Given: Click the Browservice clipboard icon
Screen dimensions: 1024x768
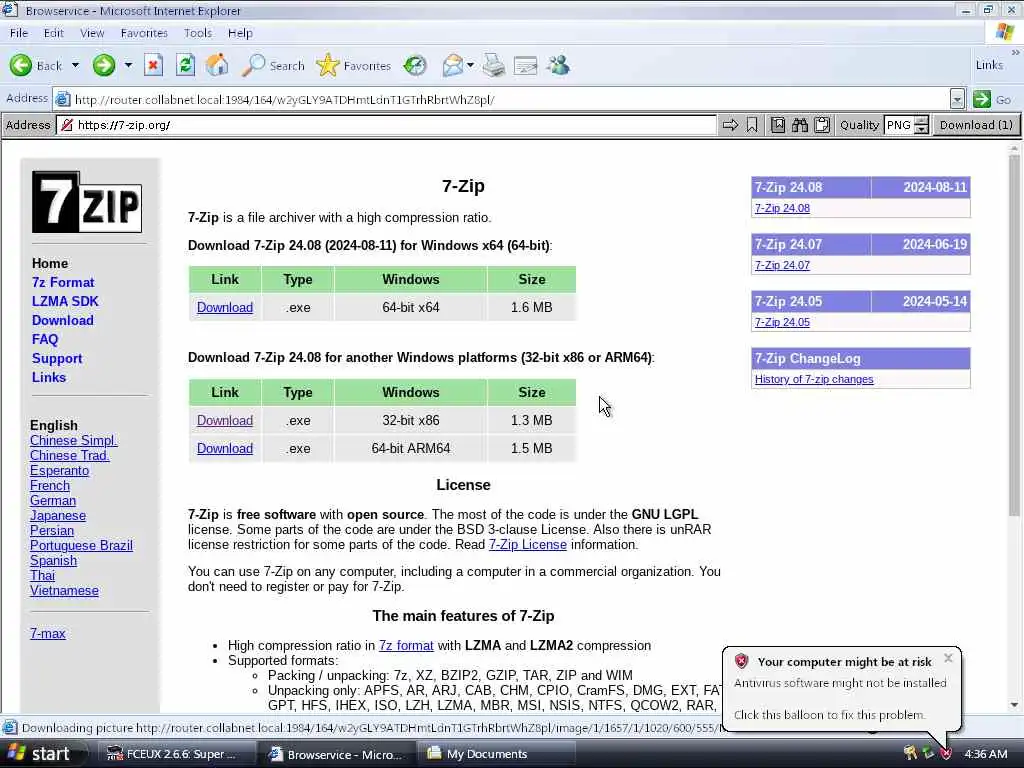Looking at the screenshot, I should pyautogui.click(x=822, y=125).
